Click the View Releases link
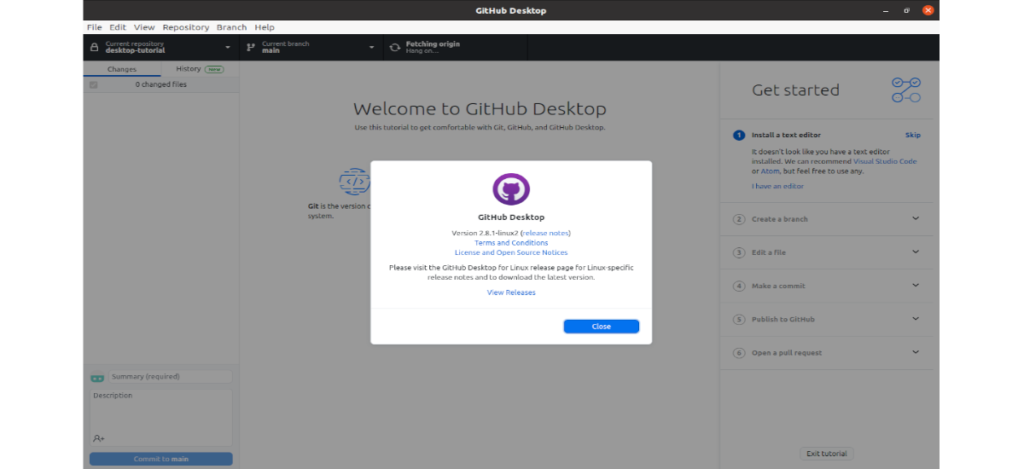Viewport: 1024px width, 469px height. (511, 293)
